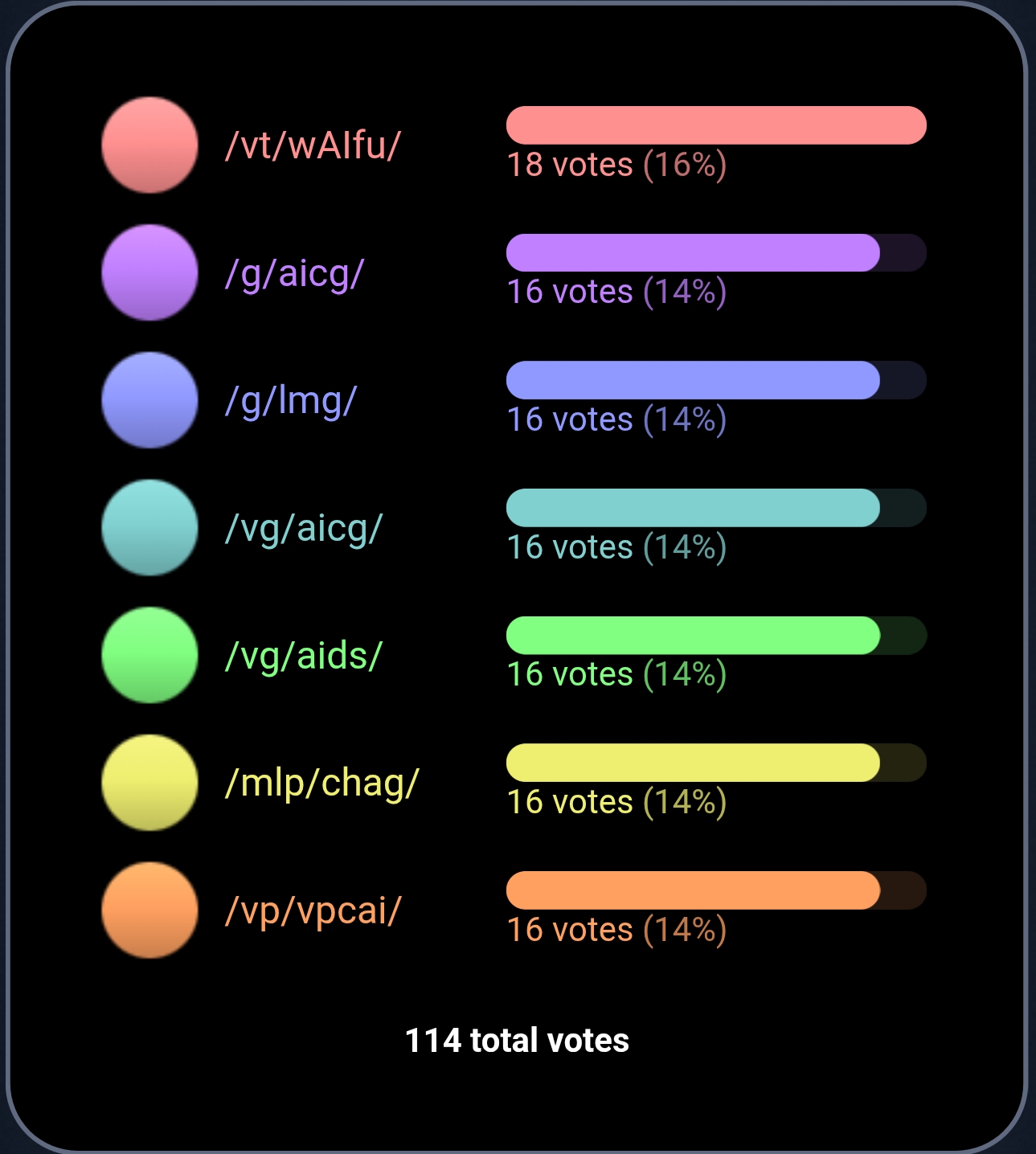Click the green /vg/aids/ circle

point(149,655)
